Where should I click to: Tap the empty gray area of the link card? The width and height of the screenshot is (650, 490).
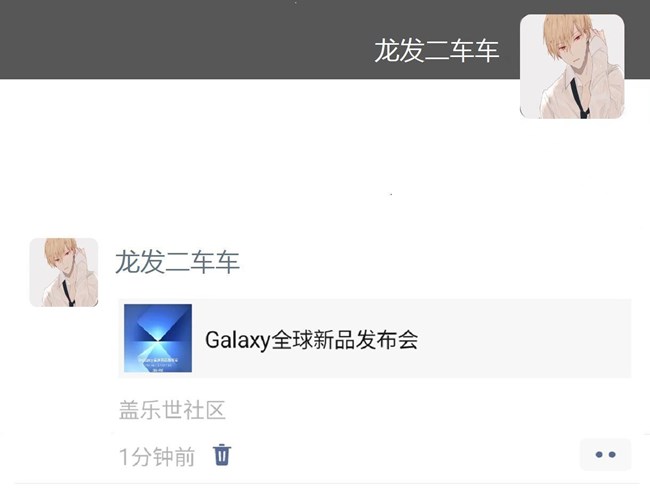[522, 338]
